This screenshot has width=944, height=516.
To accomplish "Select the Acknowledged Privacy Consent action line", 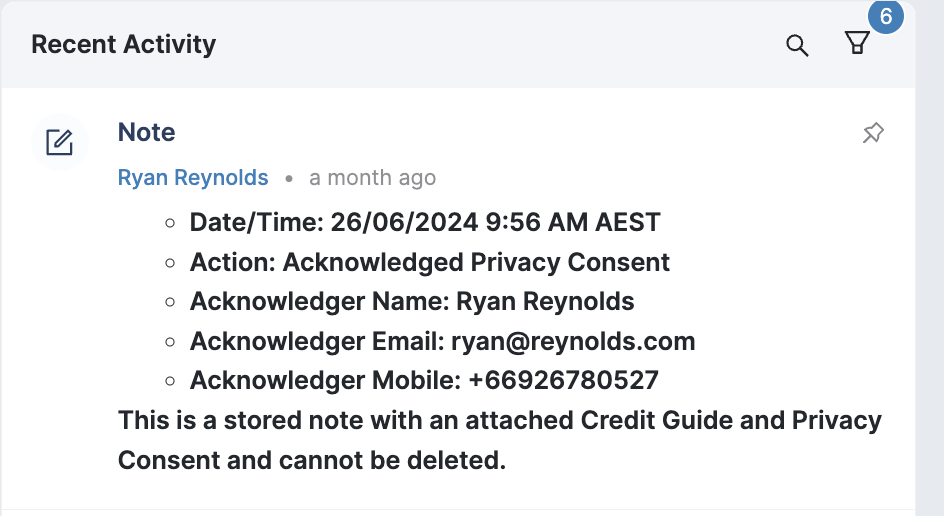I will click(430, 262).
